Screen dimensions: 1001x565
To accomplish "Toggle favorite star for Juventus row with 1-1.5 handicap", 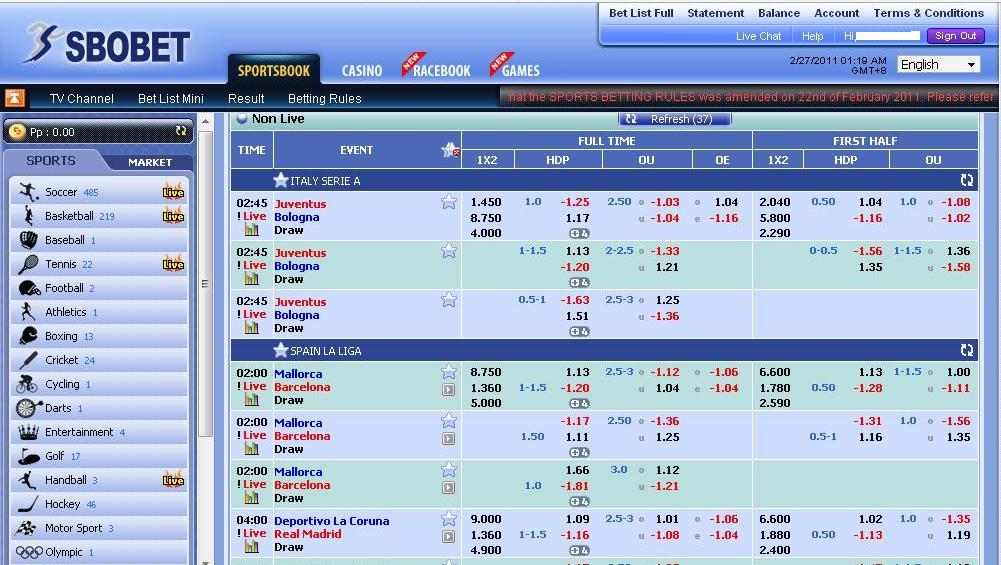I will (449, 251).
